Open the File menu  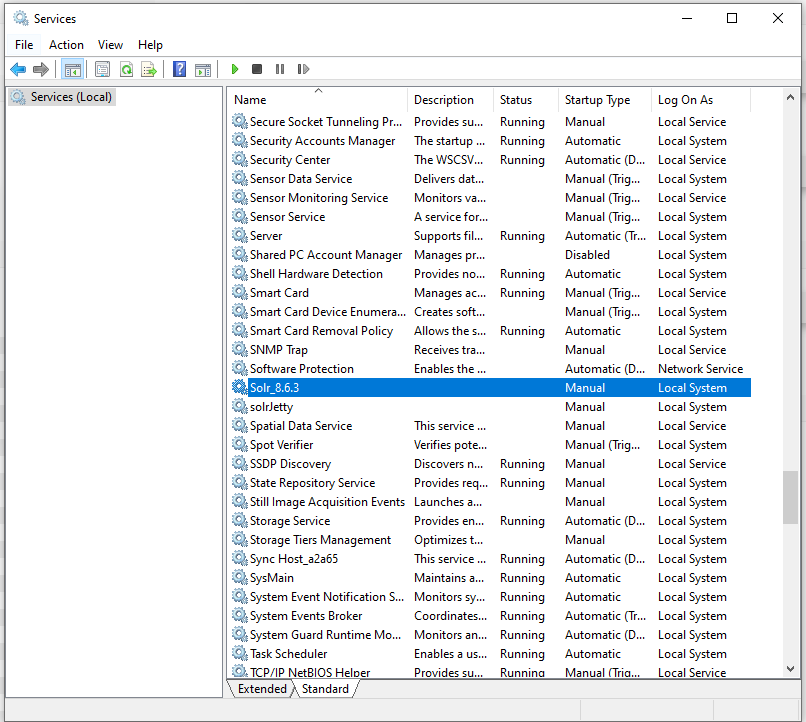[24, 45]
